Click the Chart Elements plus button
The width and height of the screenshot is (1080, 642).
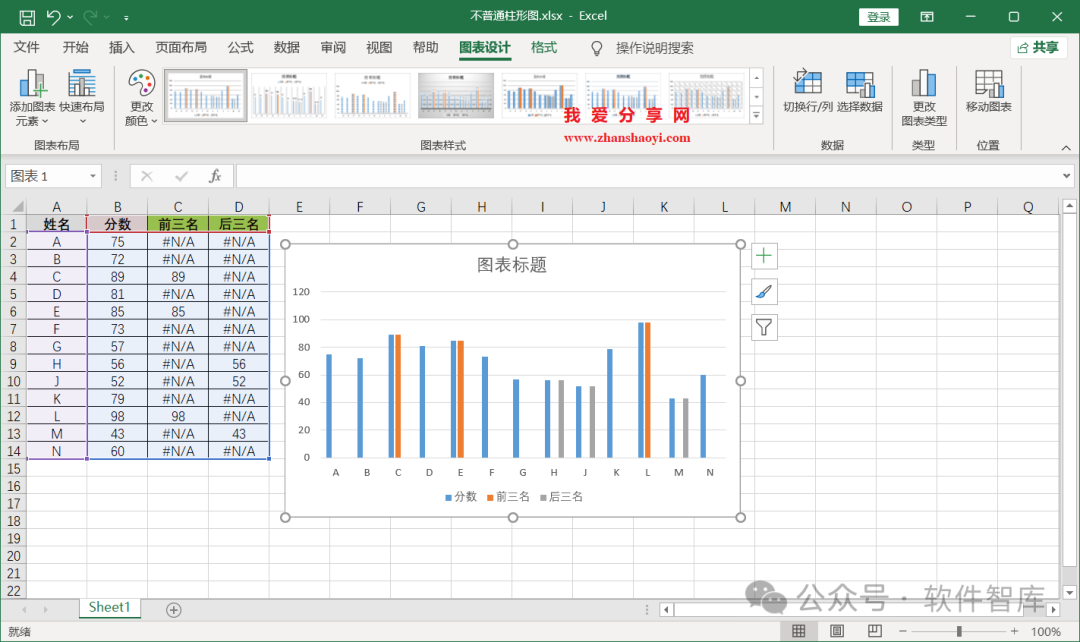764,256
